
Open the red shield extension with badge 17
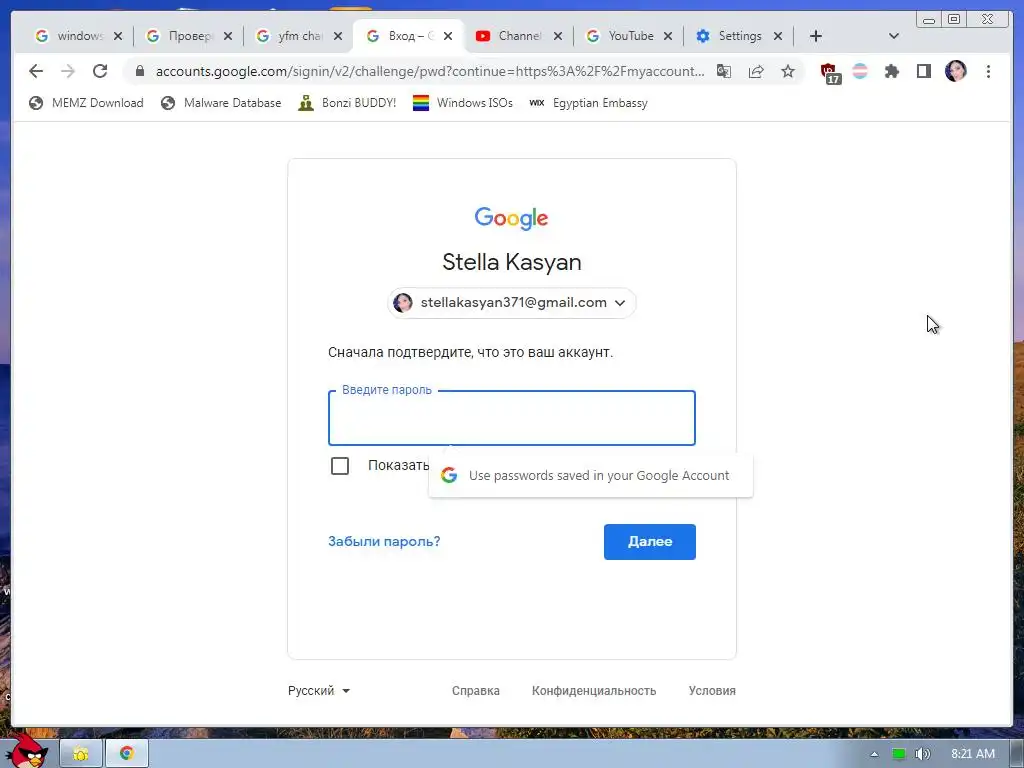pyautogui.click(x=829, y=72)
